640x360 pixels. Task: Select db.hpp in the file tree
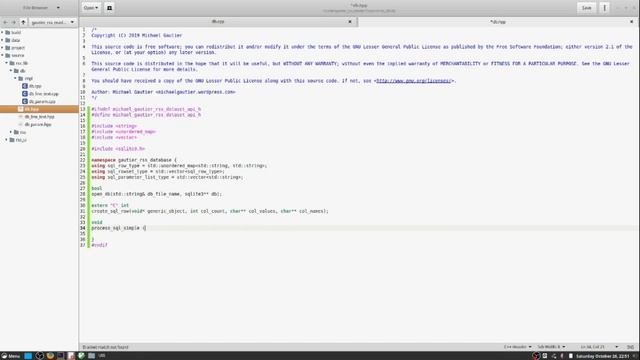(x=39, y=109)
